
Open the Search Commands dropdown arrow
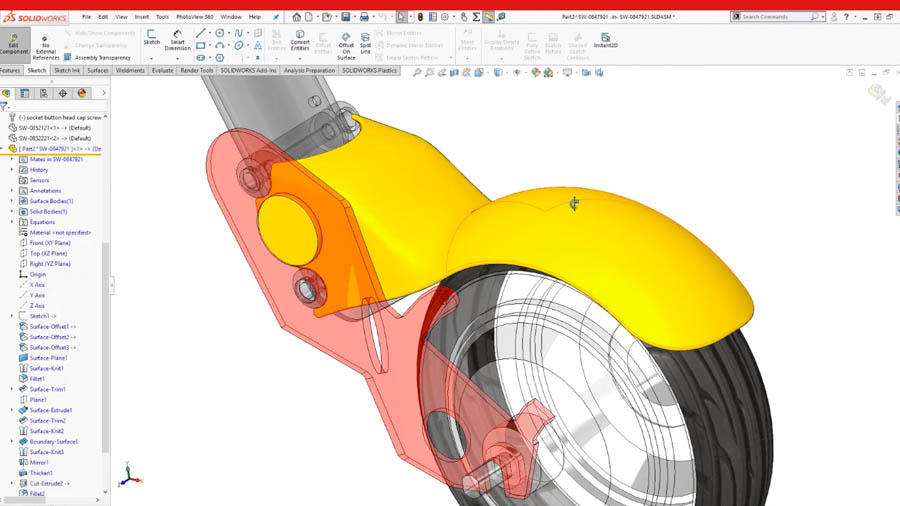tap(821, 17)
